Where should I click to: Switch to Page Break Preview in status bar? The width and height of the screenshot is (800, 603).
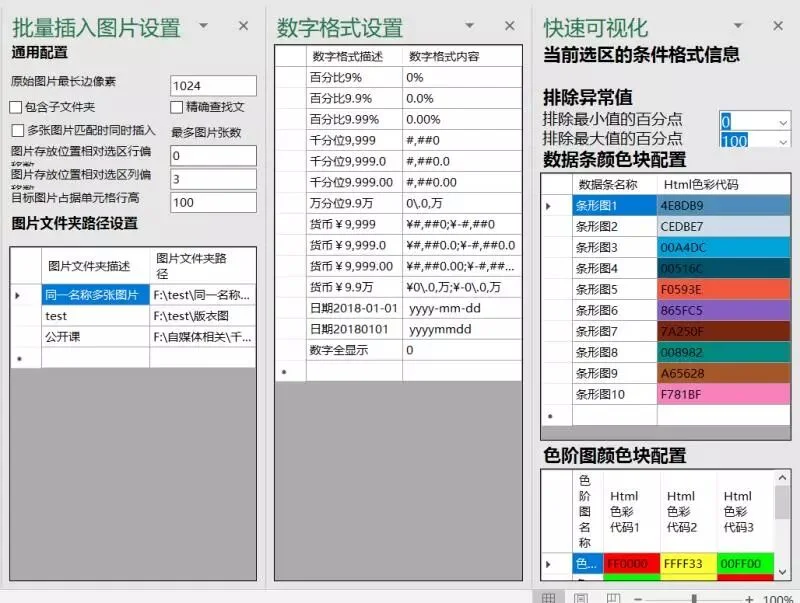pos(613,598)
